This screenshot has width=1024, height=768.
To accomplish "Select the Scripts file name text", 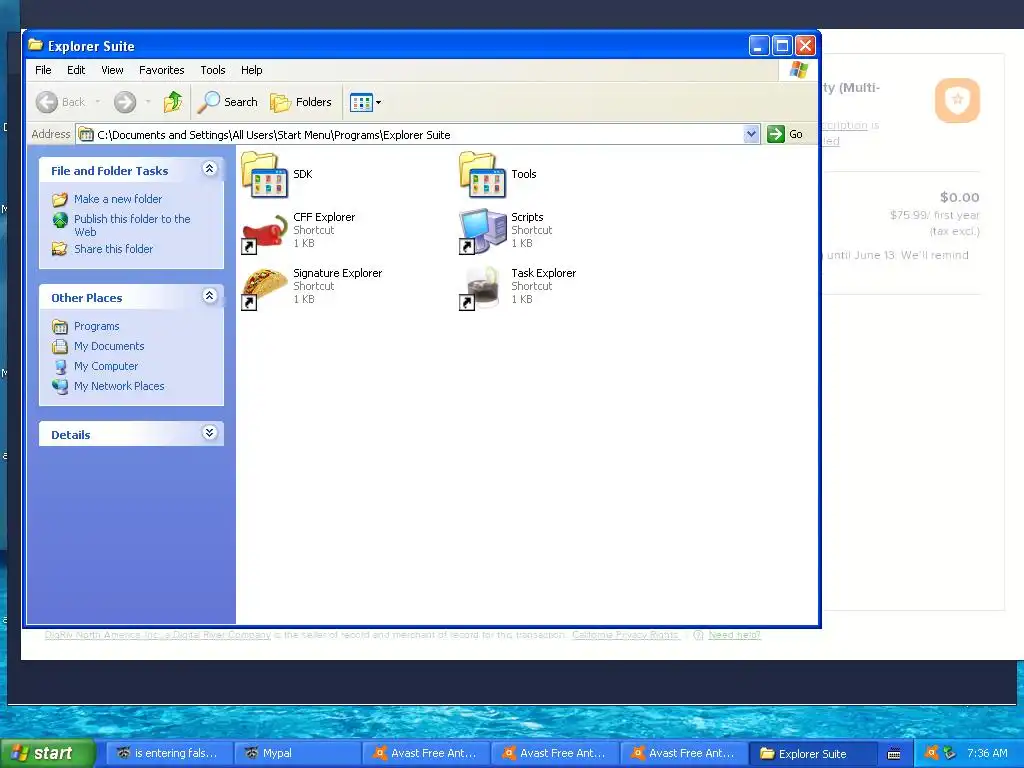I will pos(527,217).
